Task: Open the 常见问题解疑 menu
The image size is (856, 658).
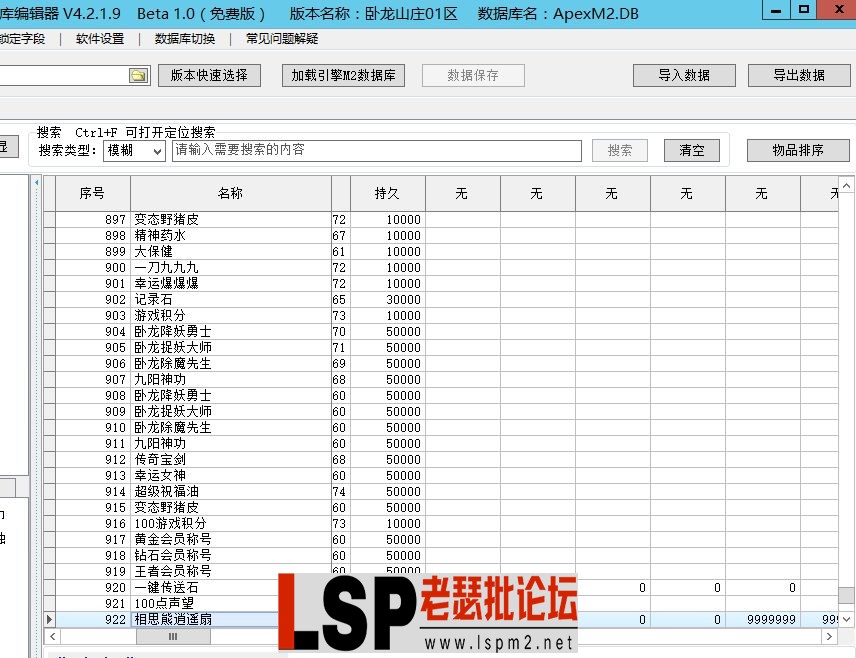Action: point(283,39)
